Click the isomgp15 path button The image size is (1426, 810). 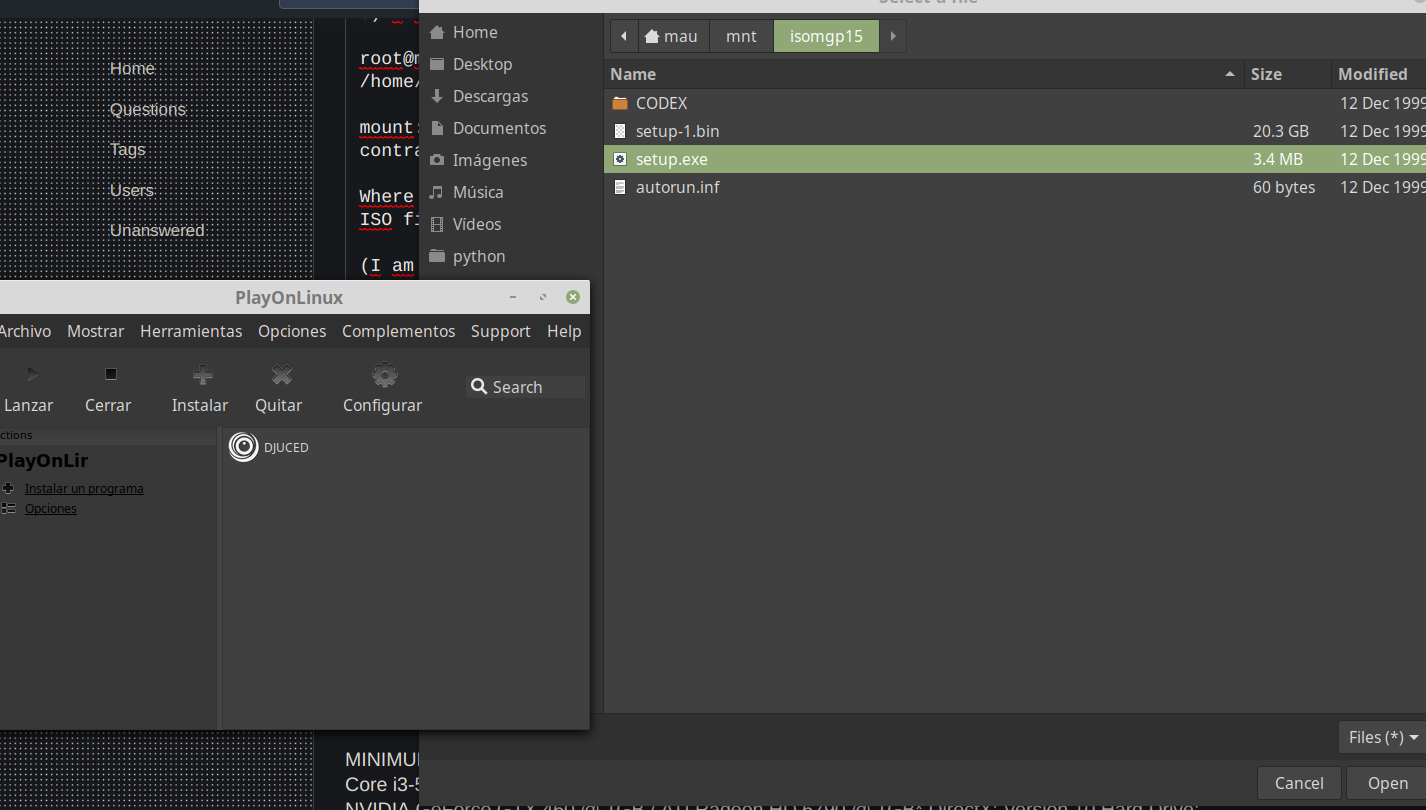826,36
